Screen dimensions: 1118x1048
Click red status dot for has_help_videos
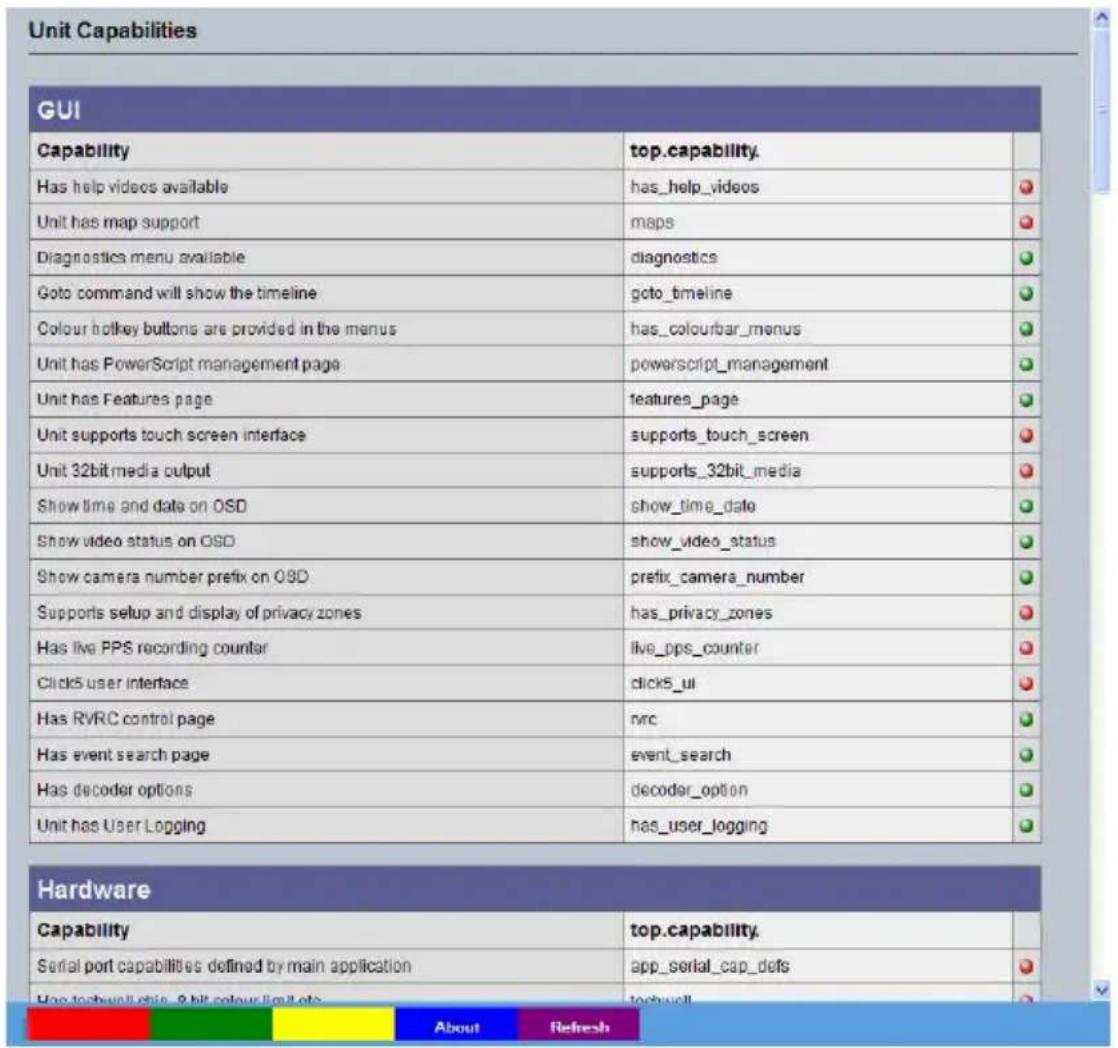[1026, 187]
